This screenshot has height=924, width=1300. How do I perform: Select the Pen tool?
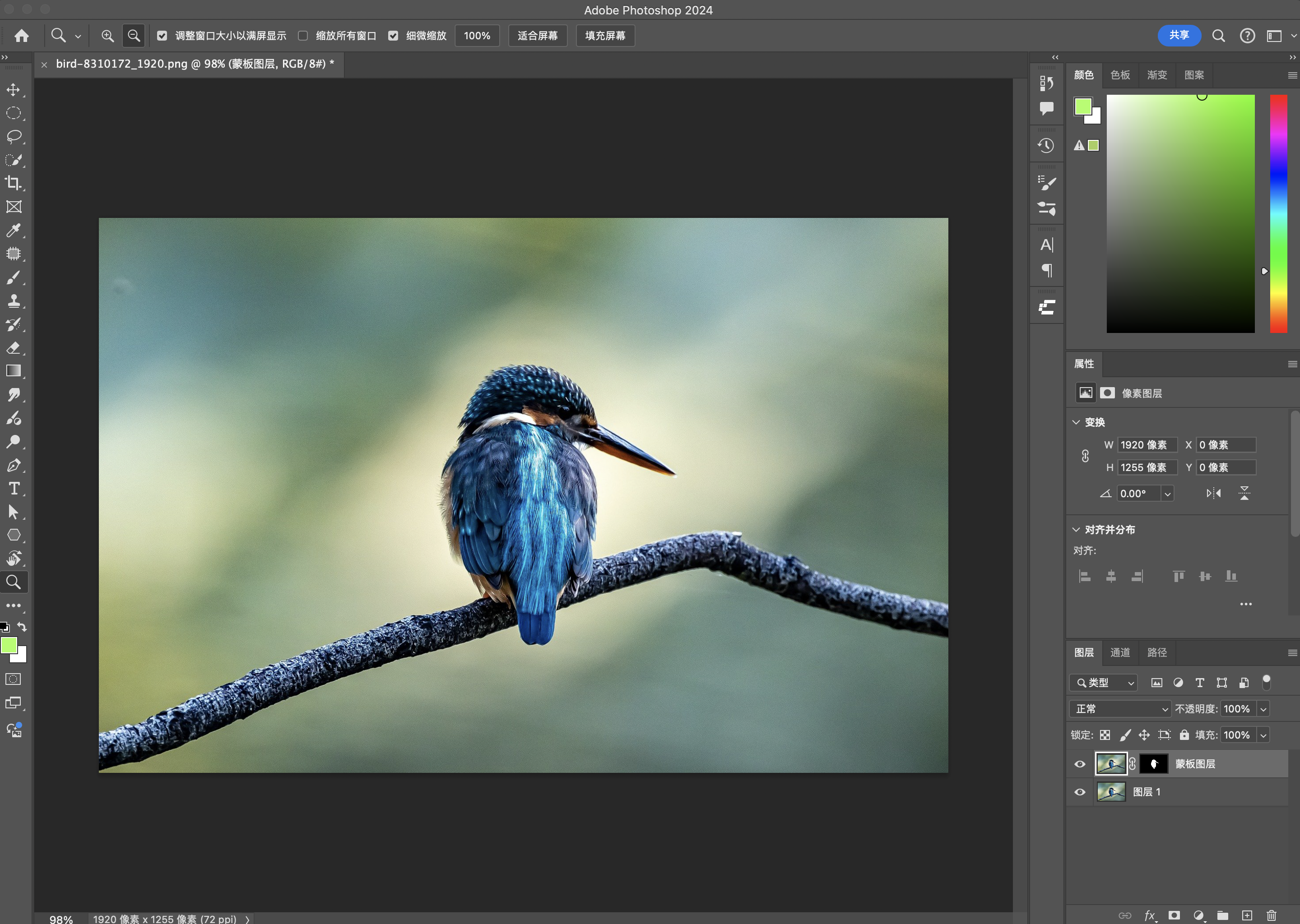pyautogui.click(x=14, y=465)
